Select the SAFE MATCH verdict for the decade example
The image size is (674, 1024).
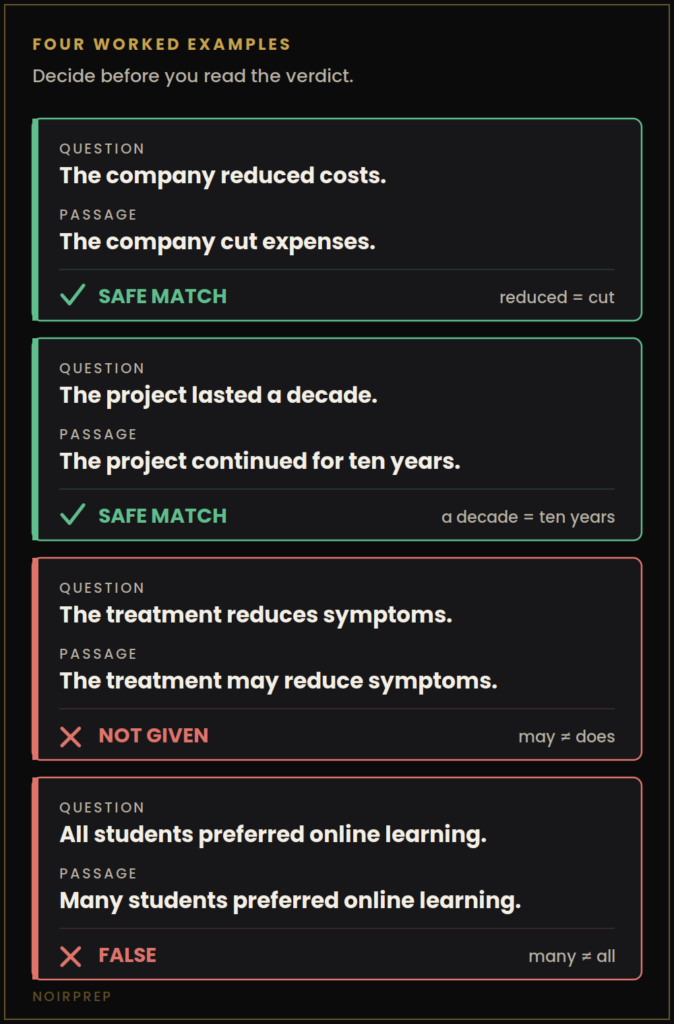tap(163, 516)
